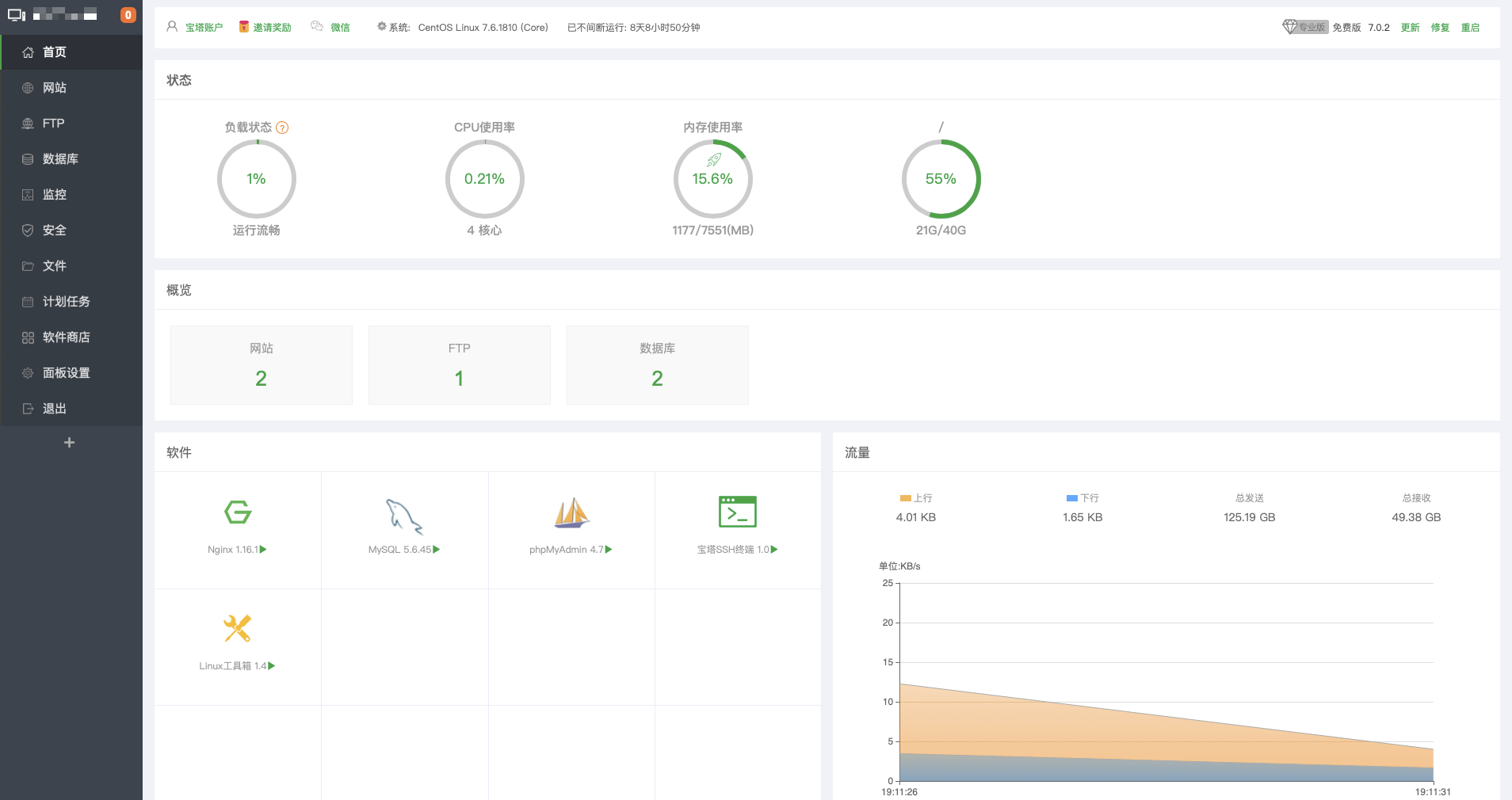Go to the FTP sidebar item

pos(71,124)
